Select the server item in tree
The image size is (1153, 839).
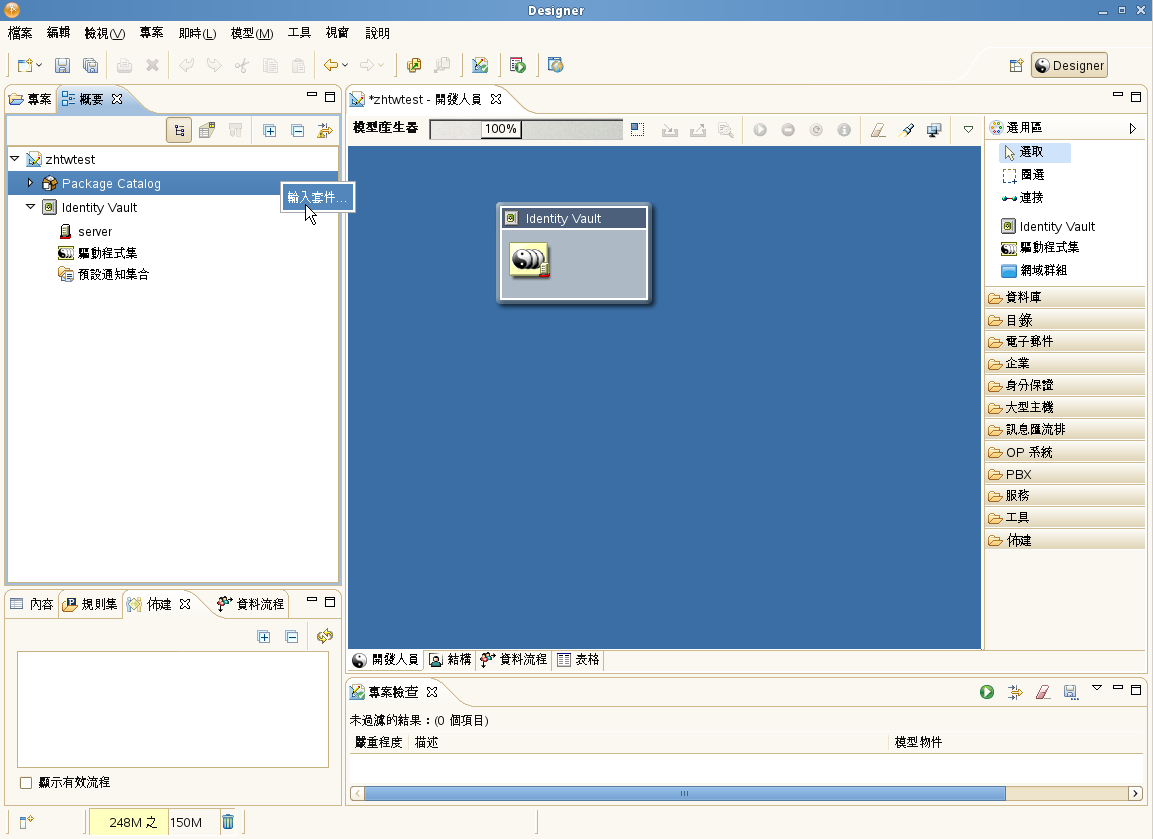[x=95, y=232]
